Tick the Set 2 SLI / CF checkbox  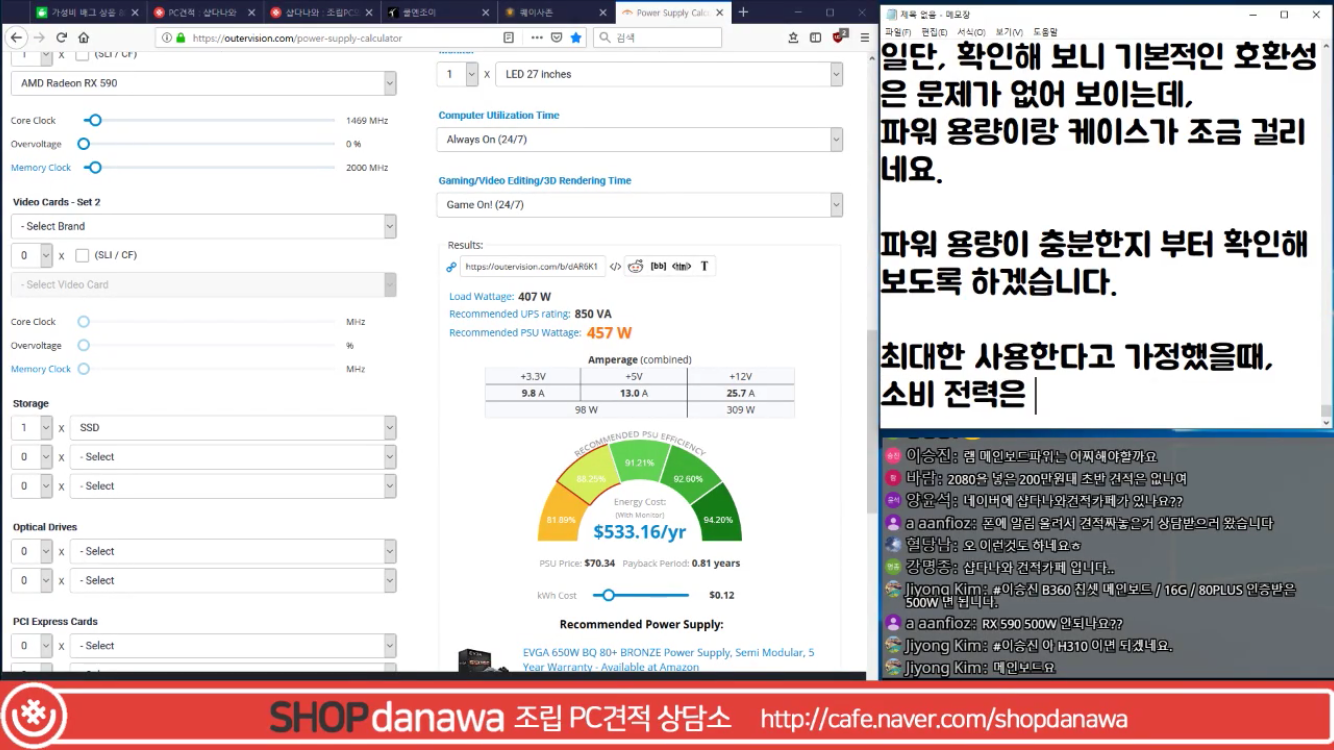click(82, 255)
